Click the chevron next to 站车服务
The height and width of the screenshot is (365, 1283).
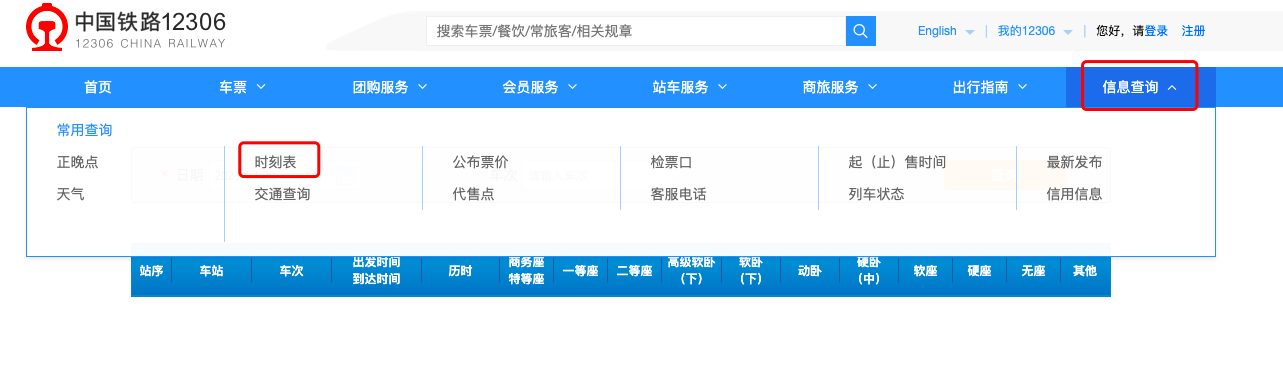pyautogui.click(x=722, y=87)
